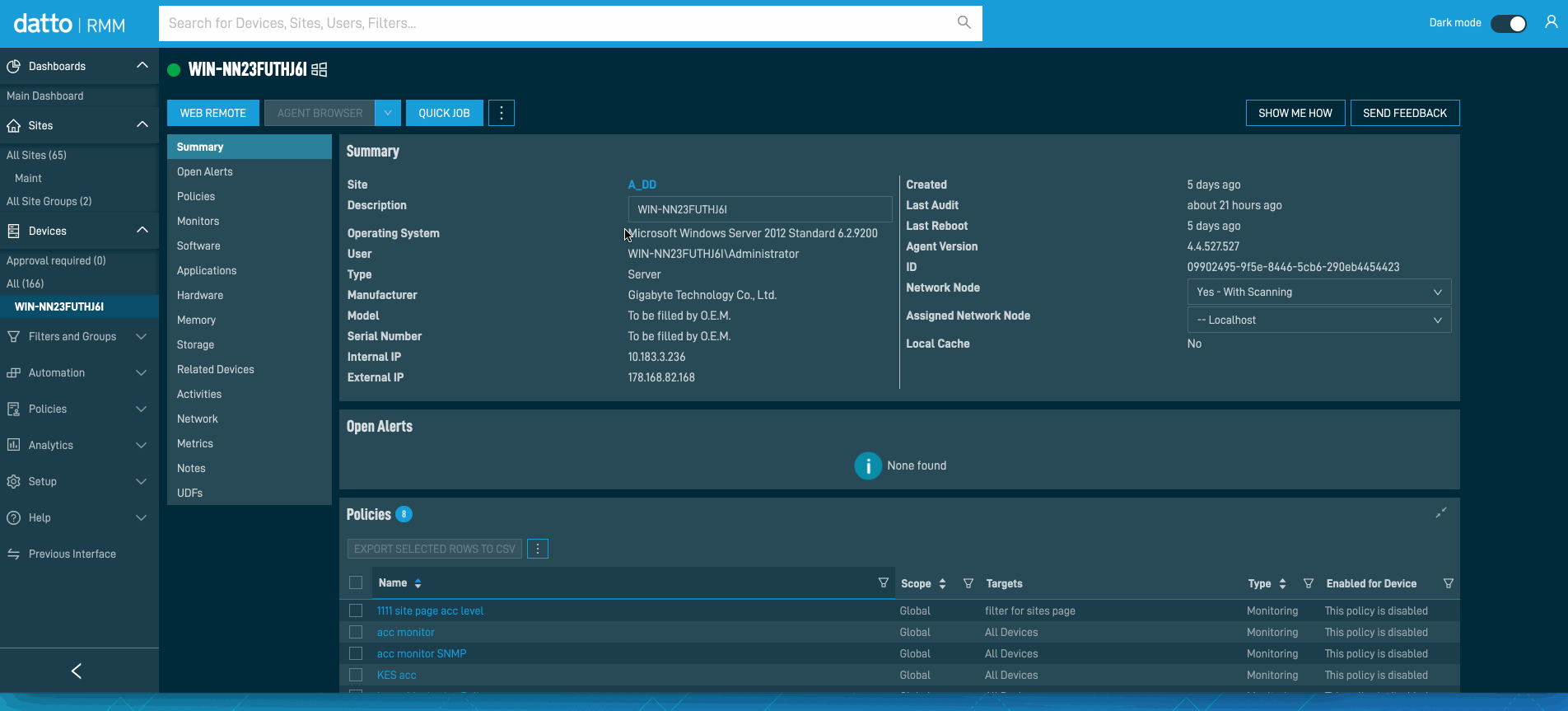Collapse the Dashboards section chevron
1568x711 pixels.
click(142, 65)
